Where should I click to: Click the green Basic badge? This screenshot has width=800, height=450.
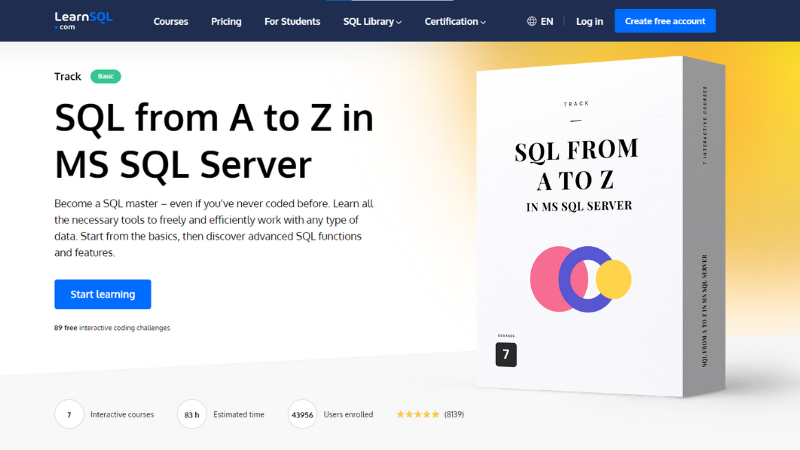pyautogui.click(x=106, y=76)
